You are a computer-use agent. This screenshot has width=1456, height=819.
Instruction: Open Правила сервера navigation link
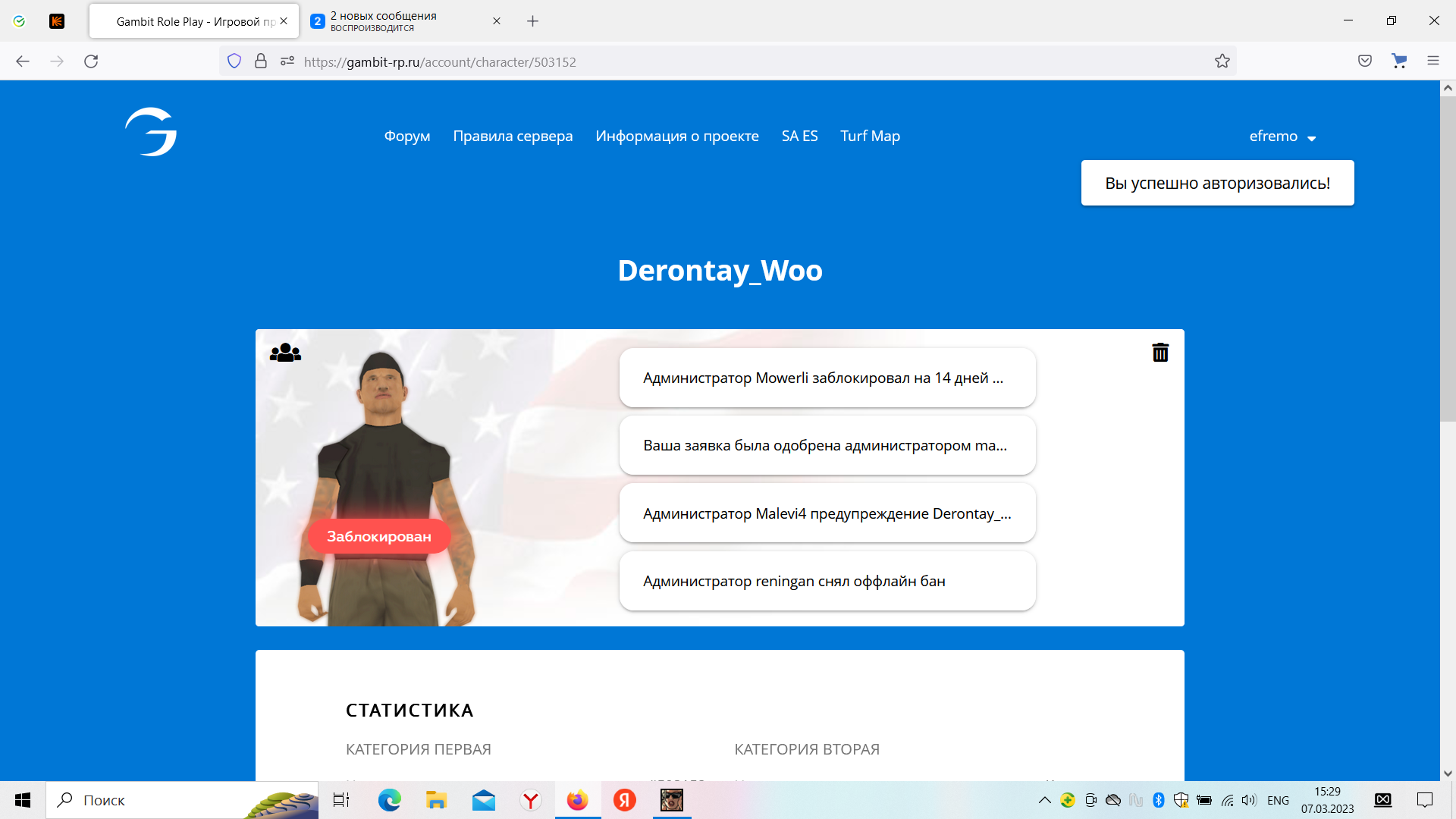[513, 136]
